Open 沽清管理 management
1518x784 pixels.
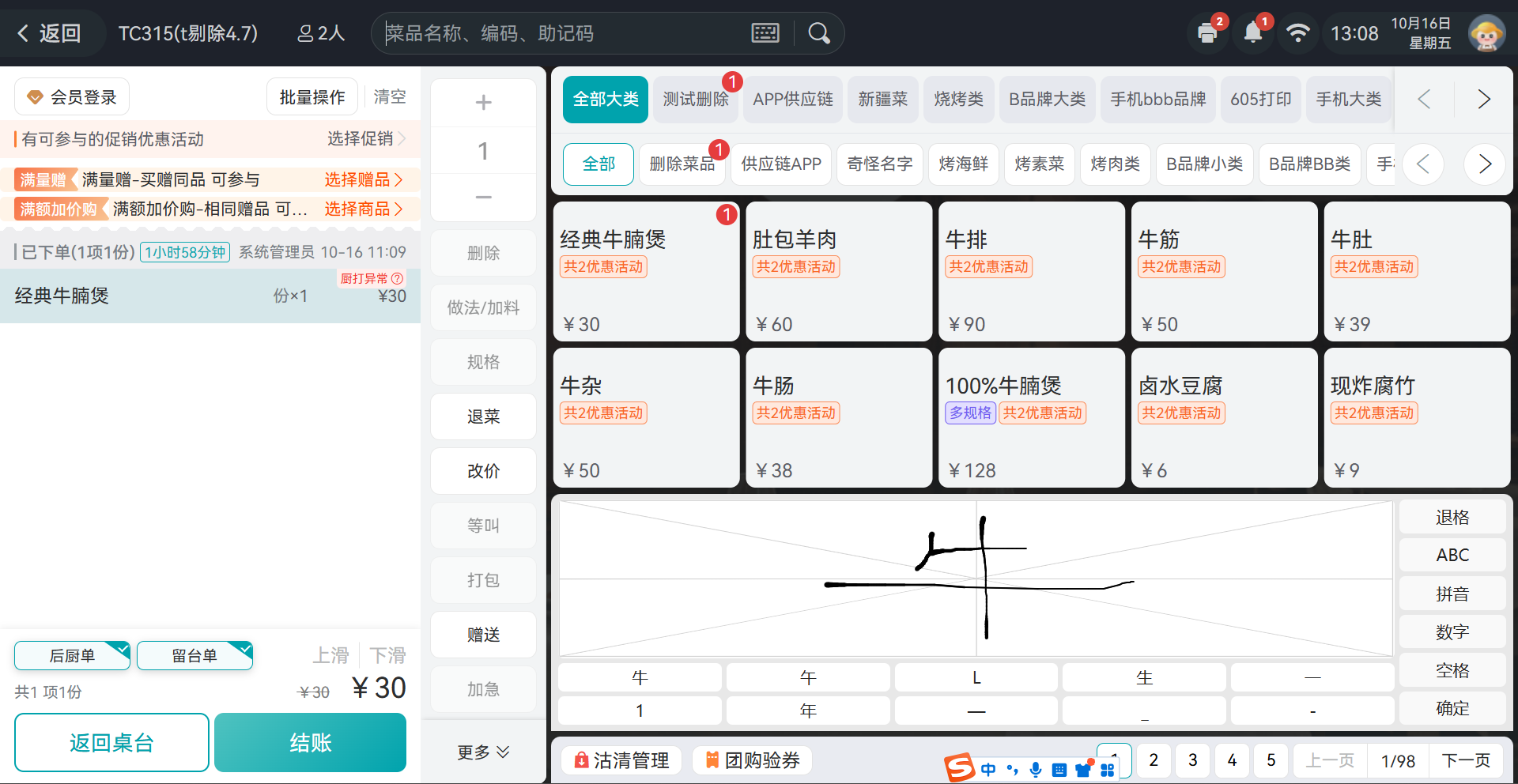tap(621, 760)
